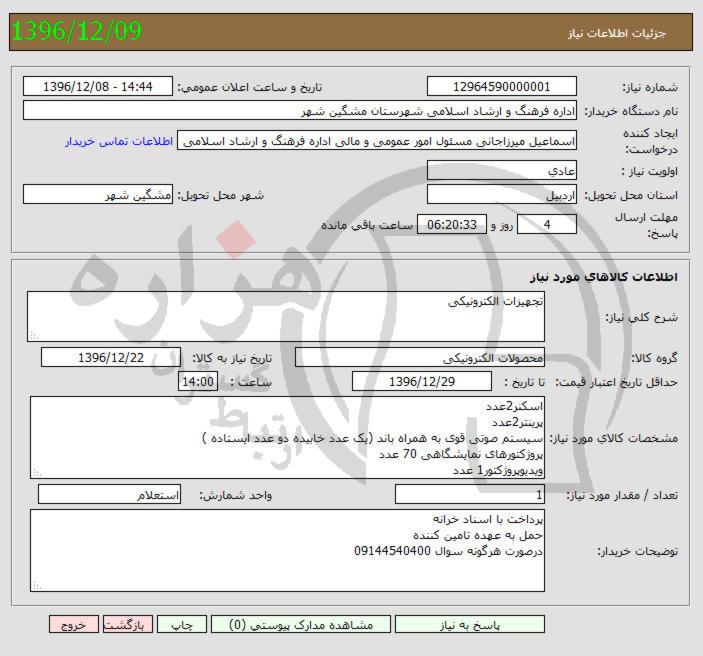Image resolution: width=703 pixels, height=656 pixels.
Task: Open اطلاعات تماس خریدار link
Action: [x=119, y=141]
